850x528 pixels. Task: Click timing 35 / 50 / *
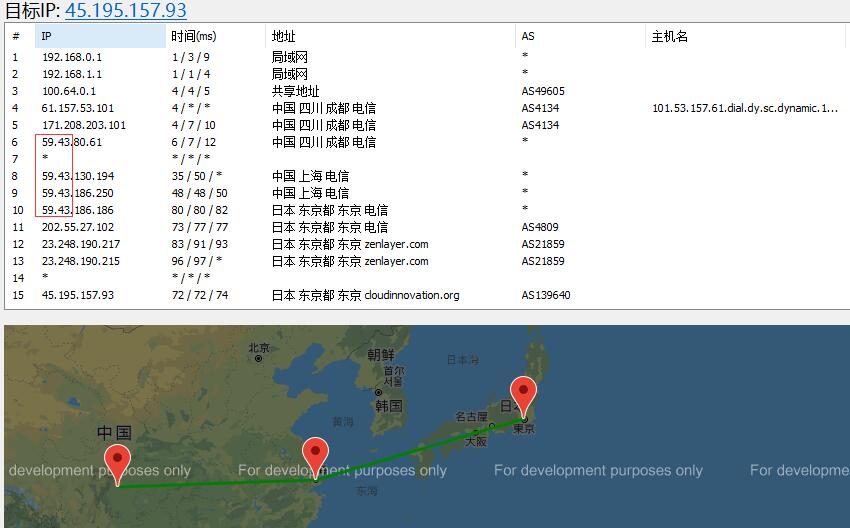pos(197,176)
